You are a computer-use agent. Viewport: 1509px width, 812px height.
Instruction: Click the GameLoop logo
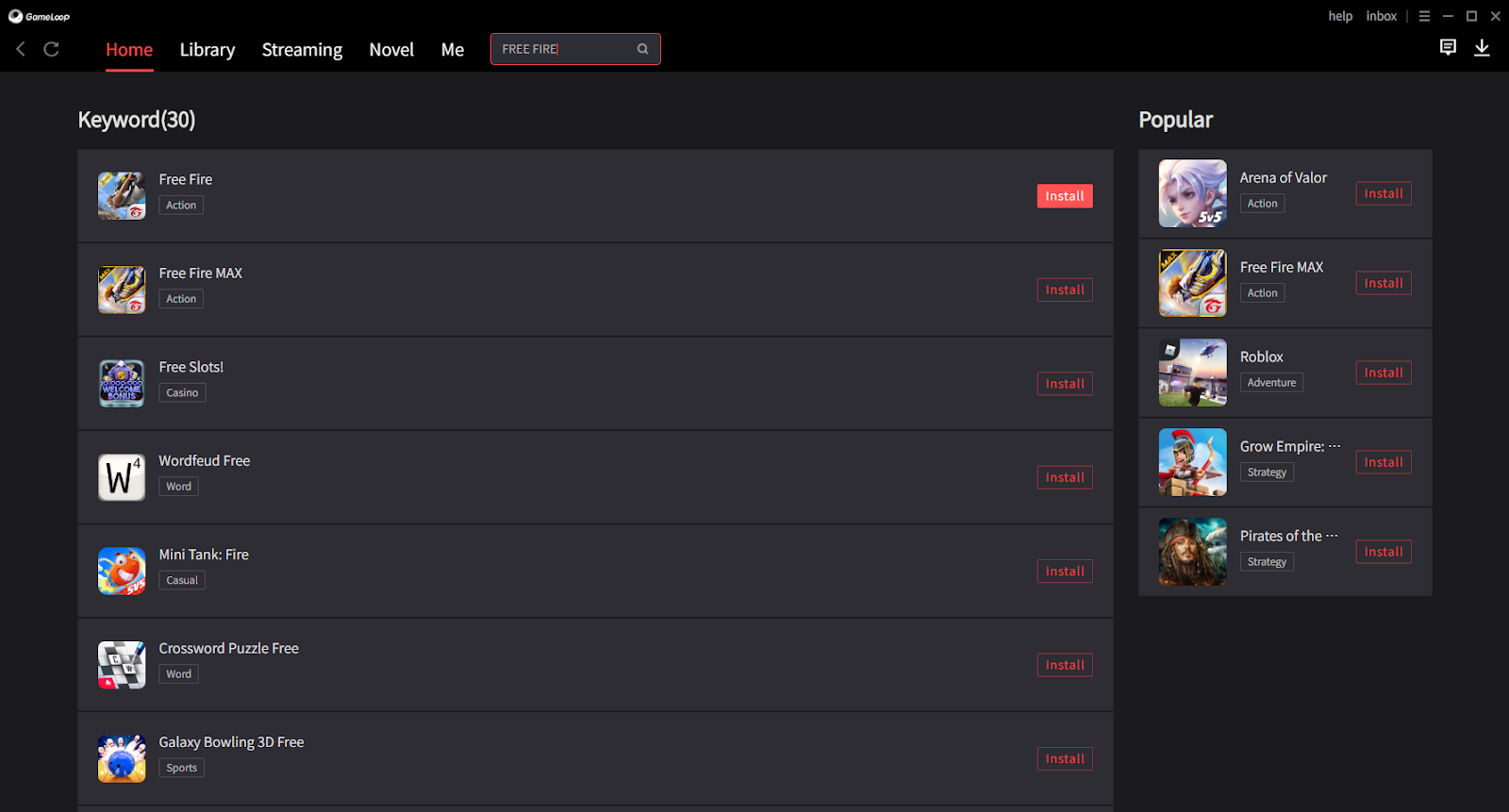click(40, 16)
